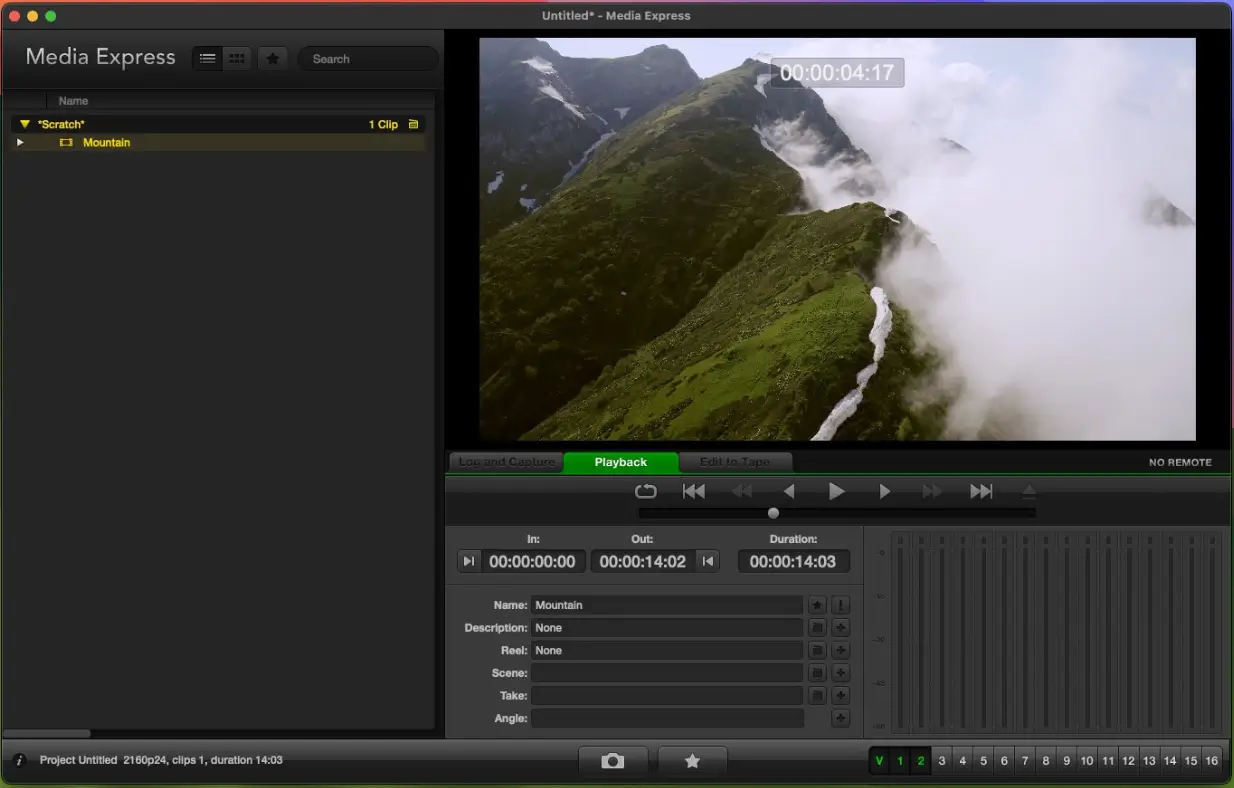This screenshot has width=1234, height=788.
Task: Enable audio channel 3
Action: 942,761
